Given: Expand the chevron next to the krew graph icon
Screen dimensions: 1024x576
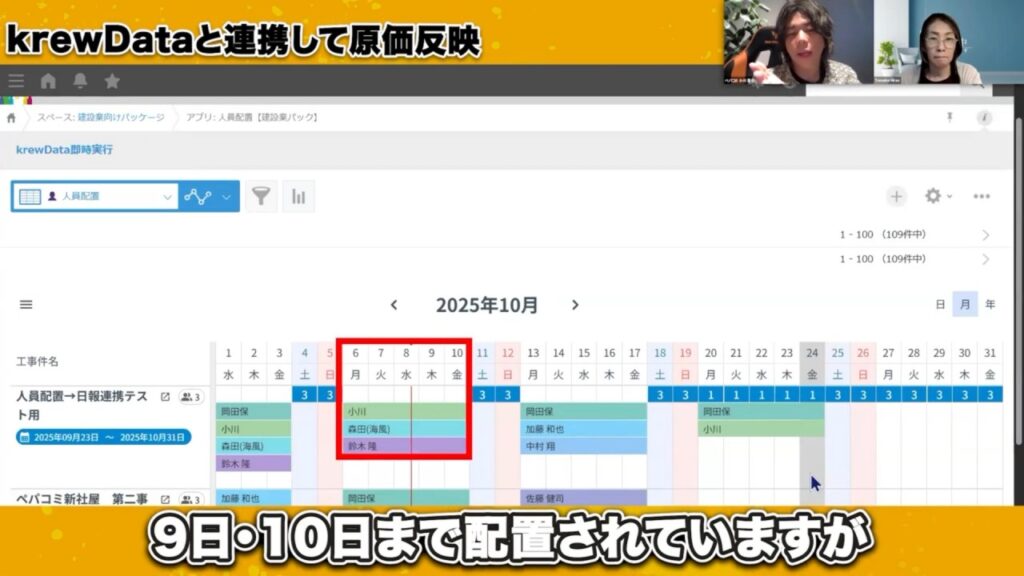Looking at the screenshot, I should click(x=224, y=196).
